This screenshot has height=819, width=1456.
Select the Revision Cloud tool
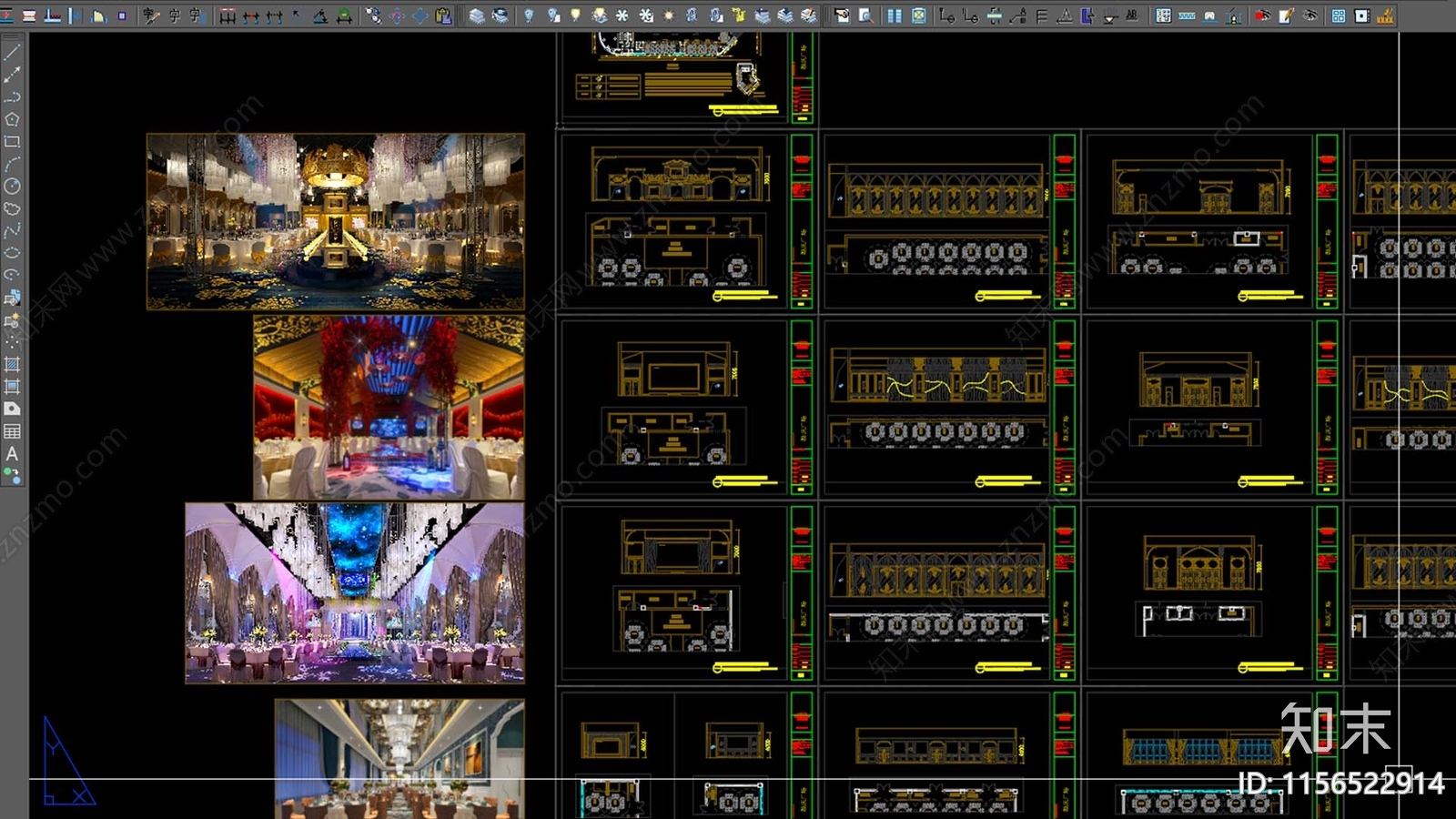12,208
